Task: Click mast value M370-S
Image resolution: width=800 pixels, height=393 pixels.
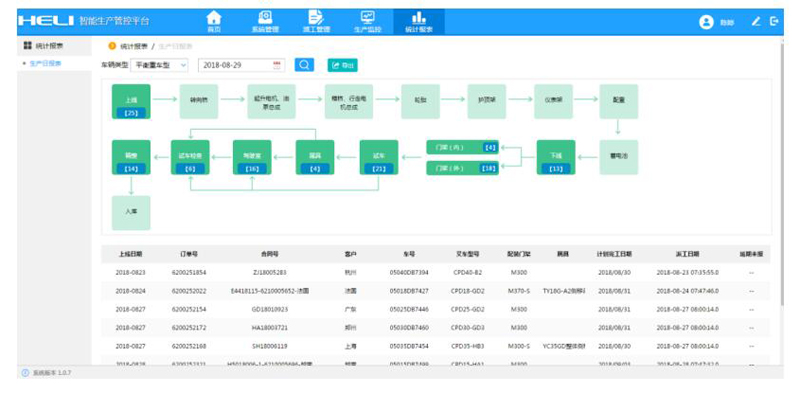Action: 519,291
